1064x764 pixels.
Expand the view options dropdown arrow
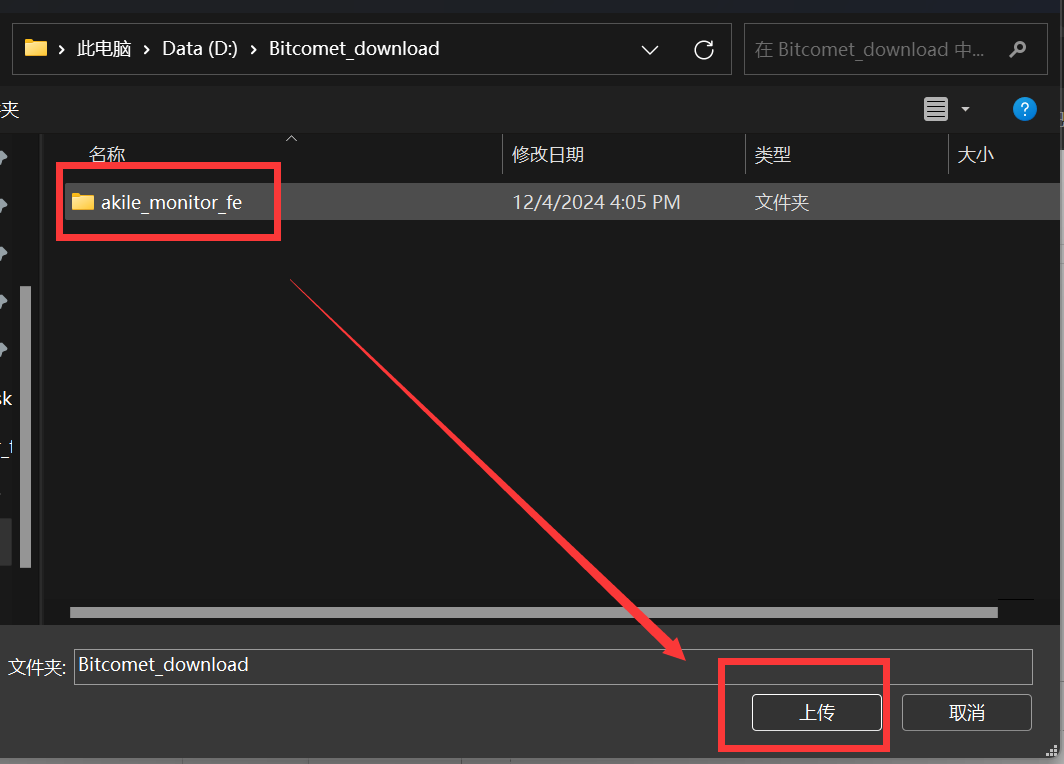(965, 109)
